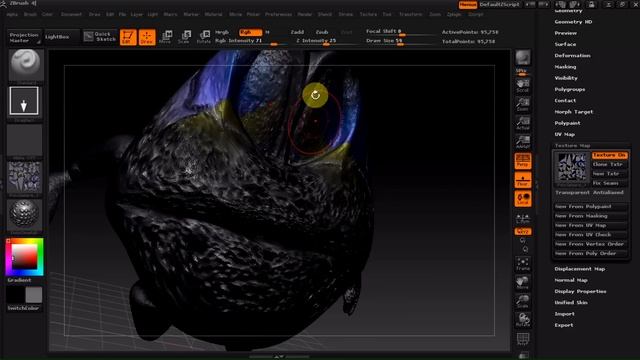The height and width of the screenshot is (360, 640).
Task: Open the stroke type thumbnail
Action: (24, 101)
